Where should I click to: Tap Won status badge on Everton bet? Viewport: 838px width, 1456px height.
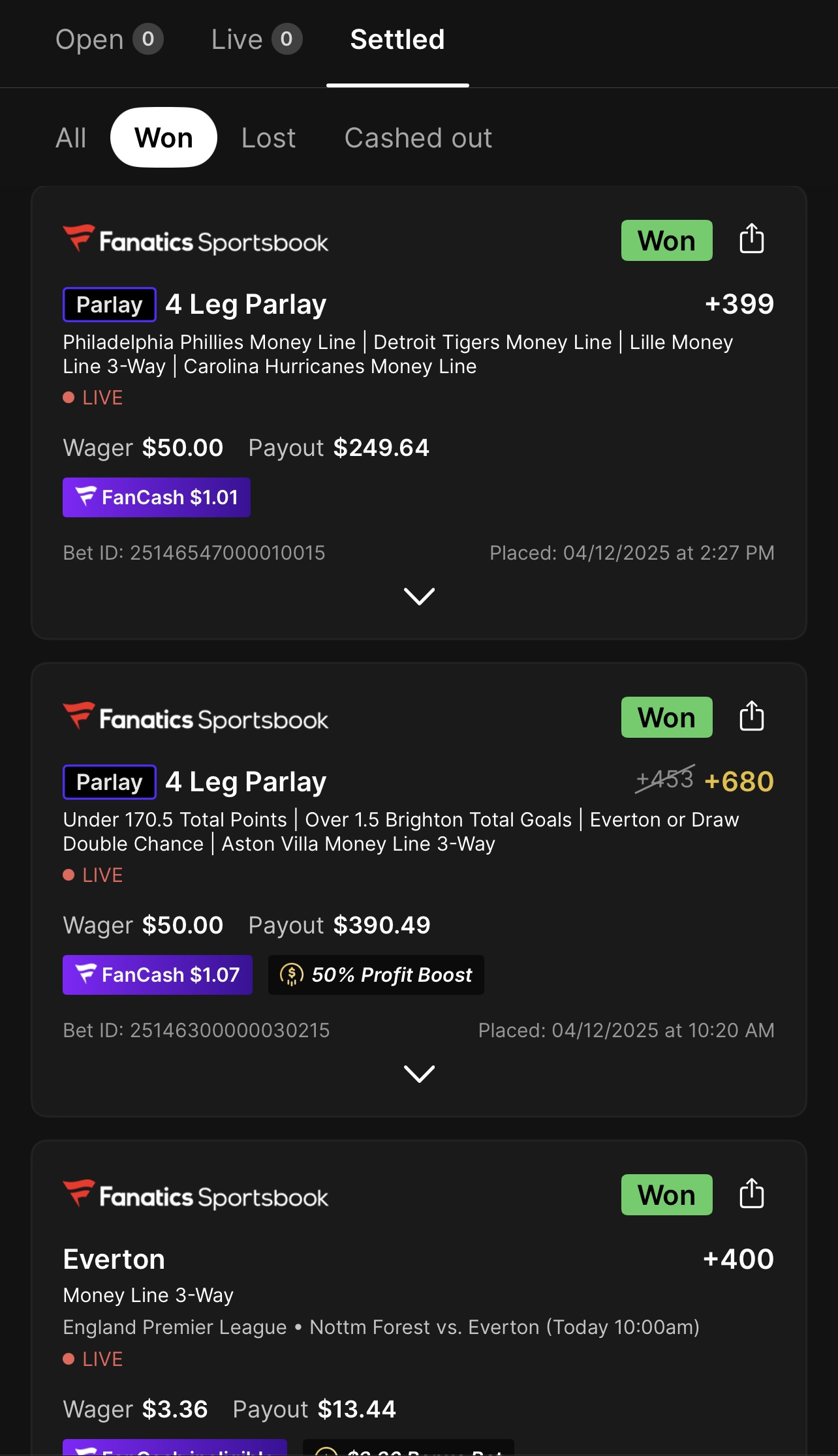click(666, 1195)
